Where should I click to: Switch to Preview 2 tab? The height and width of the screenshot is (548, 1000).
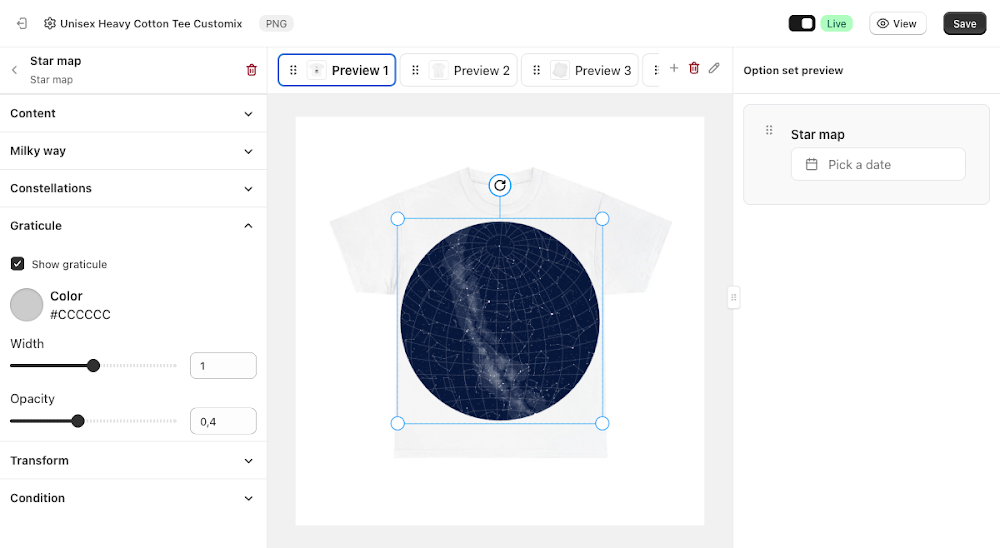pos(459,70)
